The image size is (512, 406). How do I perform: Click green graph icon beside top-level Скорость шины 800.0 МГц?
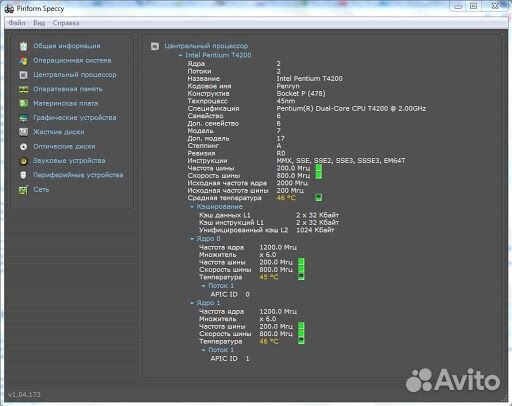[319, 175]
